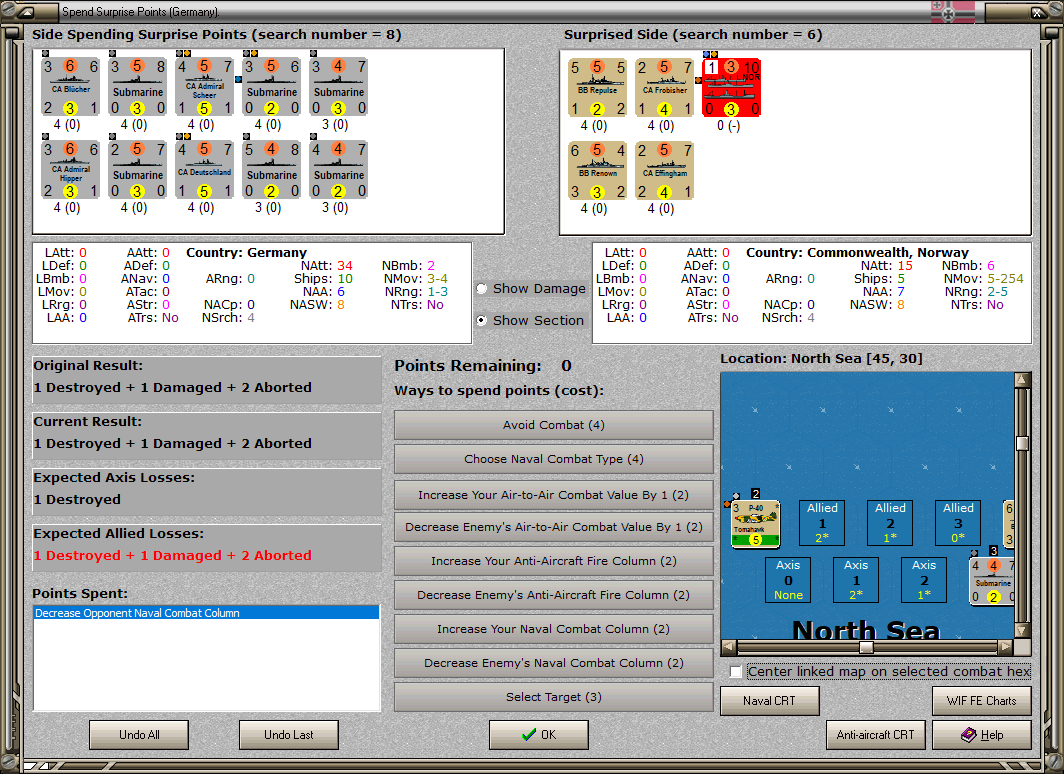Click the map's scroll up arrow

click(1023, 380)
